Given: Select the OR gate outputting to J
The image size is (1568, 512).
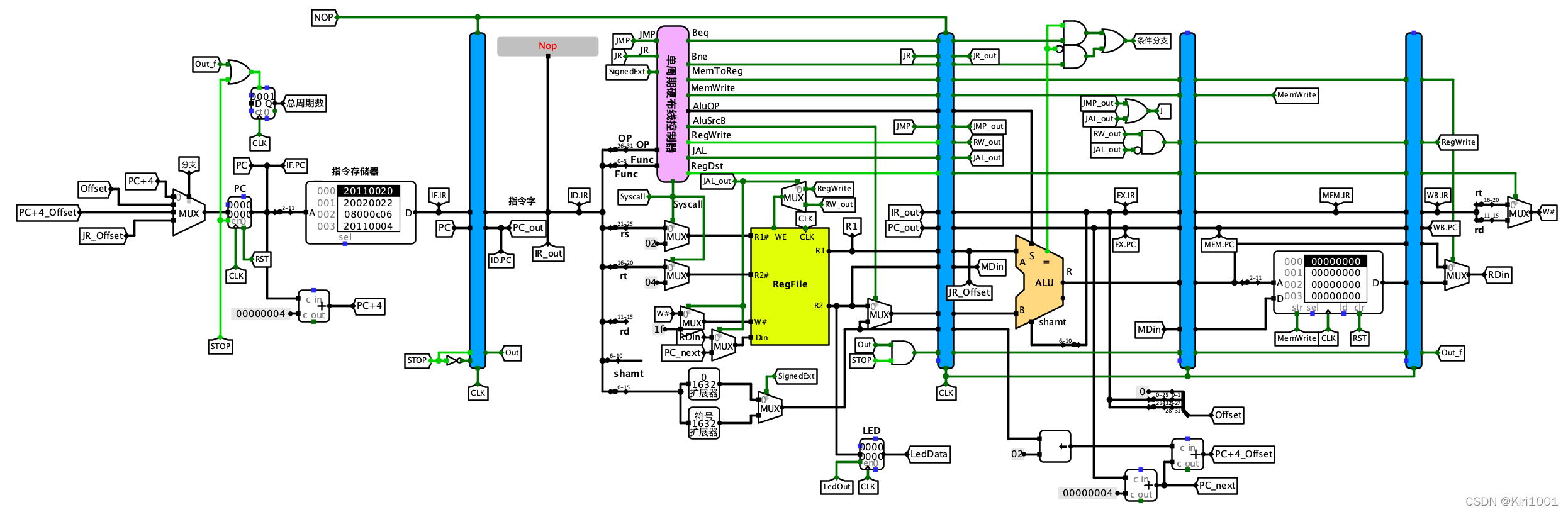Looking at the screenshot, I should (x=1136, y=111).
